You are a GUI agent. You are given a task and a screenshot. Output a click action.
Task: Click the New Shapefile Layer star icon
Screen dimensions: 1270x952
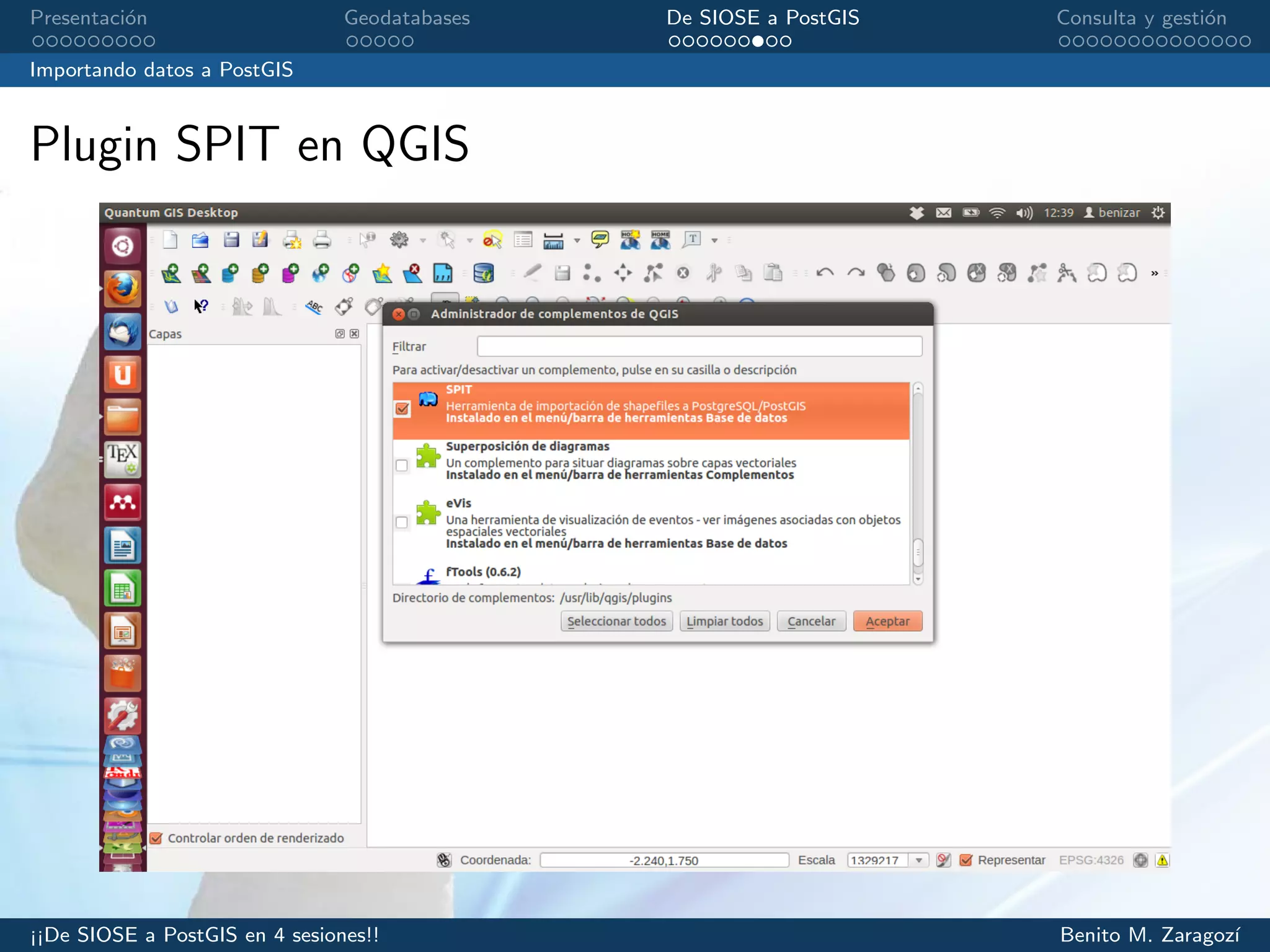382,273
